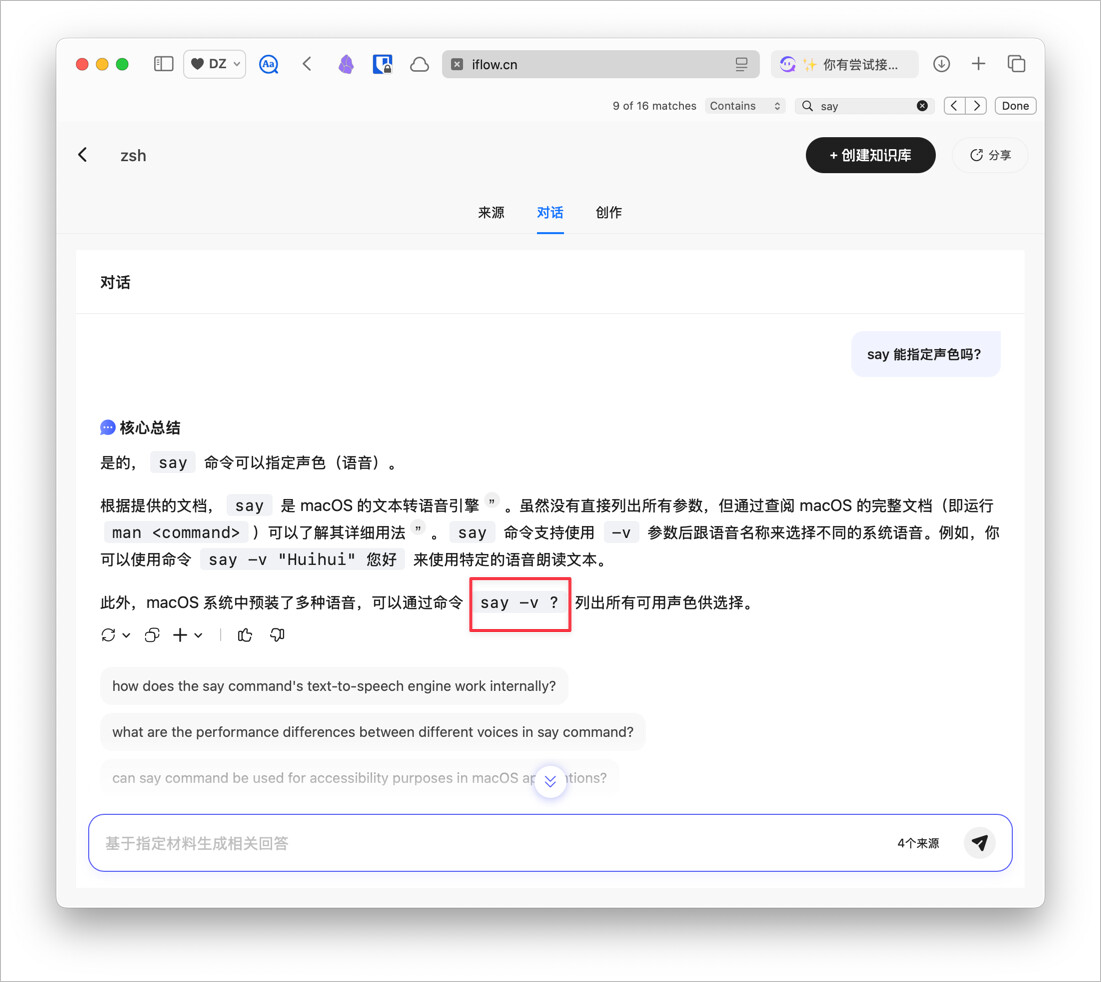Switch to the 创作 tab
This screenshot has width=1101, height=982.
click(608, 212)
